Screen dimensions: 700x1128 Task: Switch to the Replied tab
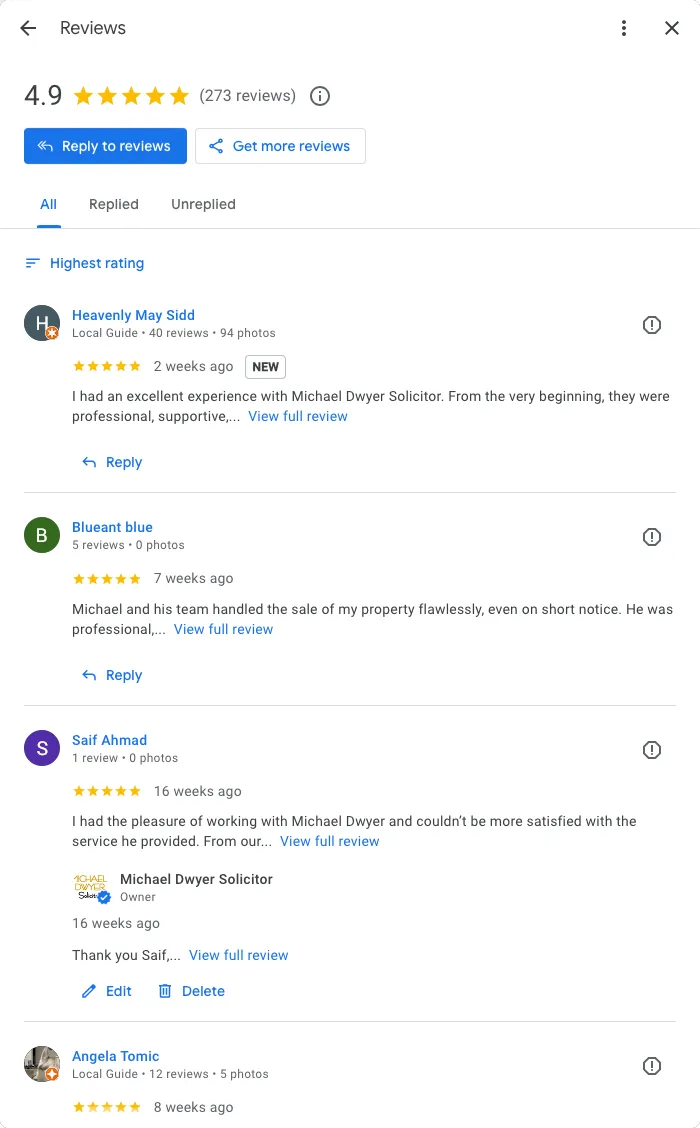click(x=114, y=204)
